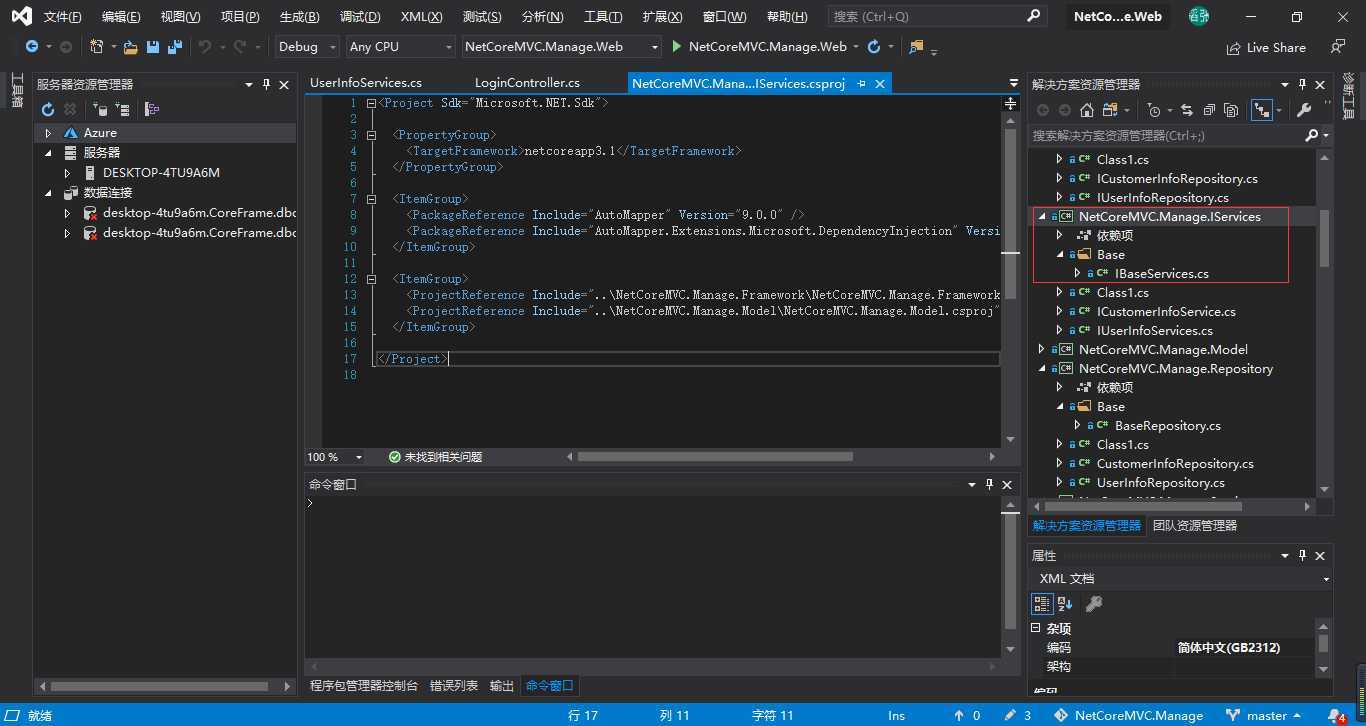Viewport: 1366px width, 726px height.
Task: Click the save all files icon
Action: (x=175, y=47)
